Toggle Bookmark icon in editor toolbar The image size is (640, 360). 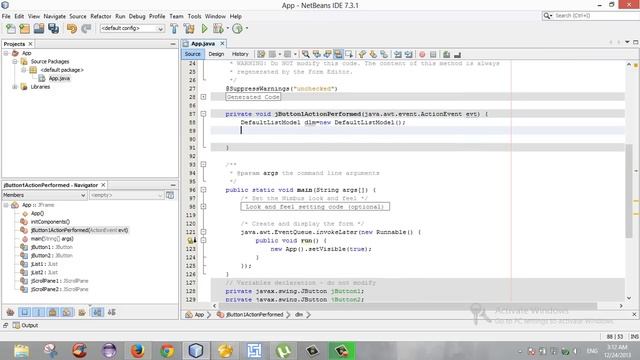pos(384,54)
